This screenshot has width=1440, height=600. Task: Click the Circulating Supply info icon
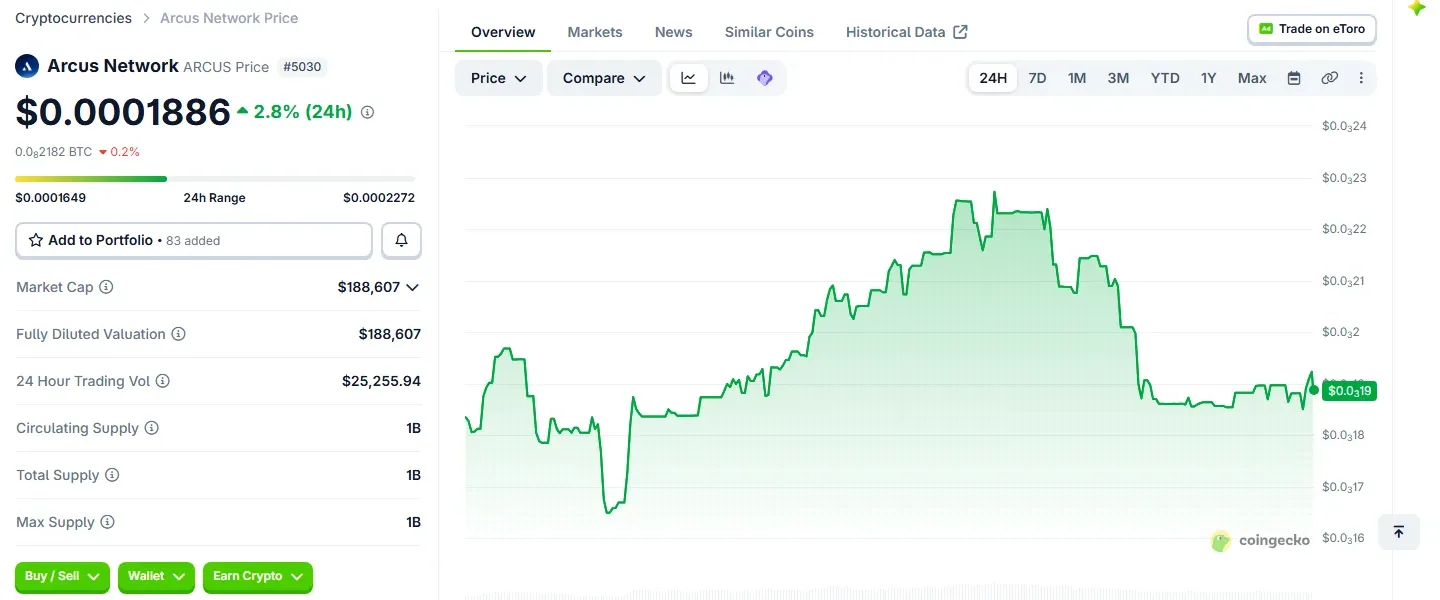click(x=152, y=428)
